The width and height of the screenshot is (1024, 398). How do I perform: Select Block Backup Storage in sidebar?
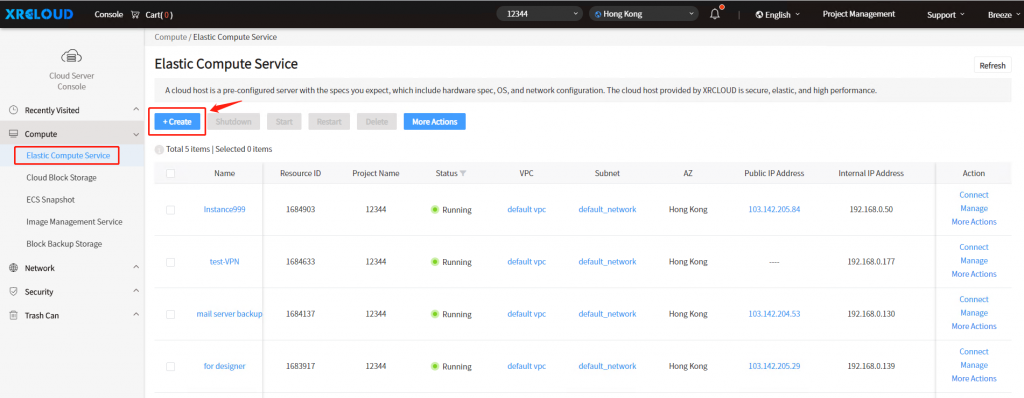click(64, 244)
